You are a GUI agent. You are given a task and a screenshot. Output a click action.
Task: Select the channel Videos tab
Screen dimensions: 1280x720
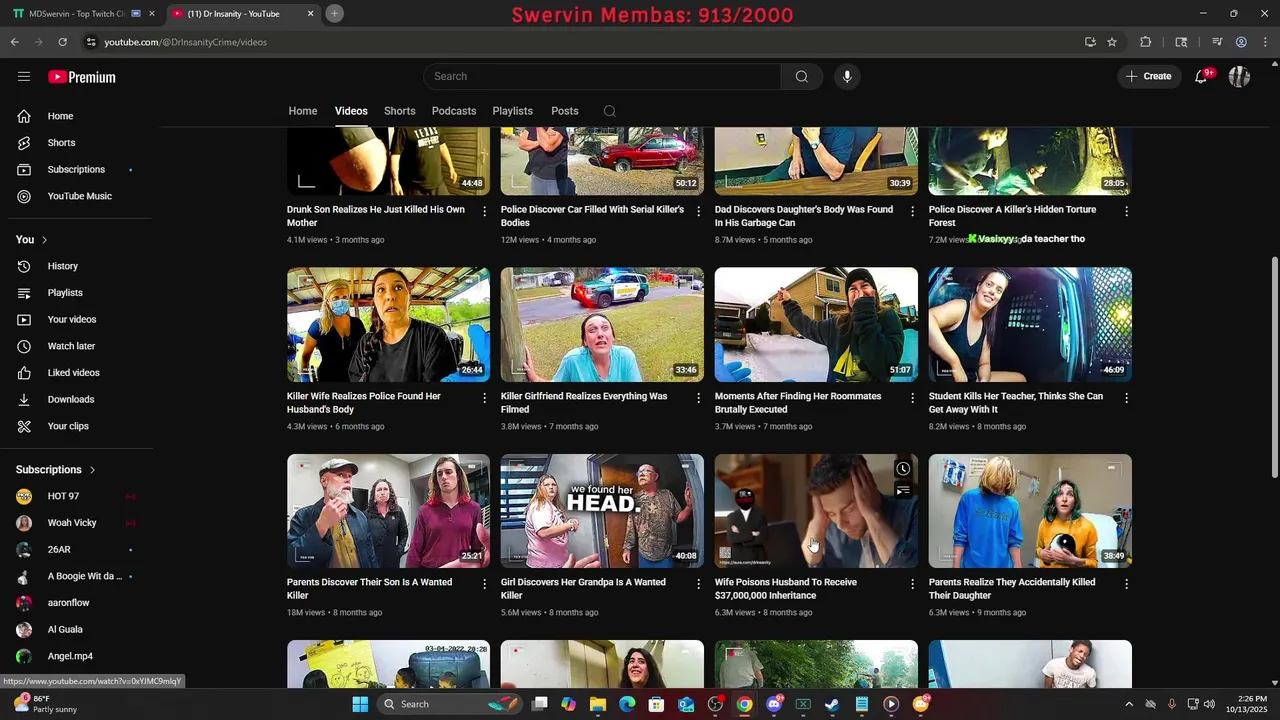tap(351, 111)
